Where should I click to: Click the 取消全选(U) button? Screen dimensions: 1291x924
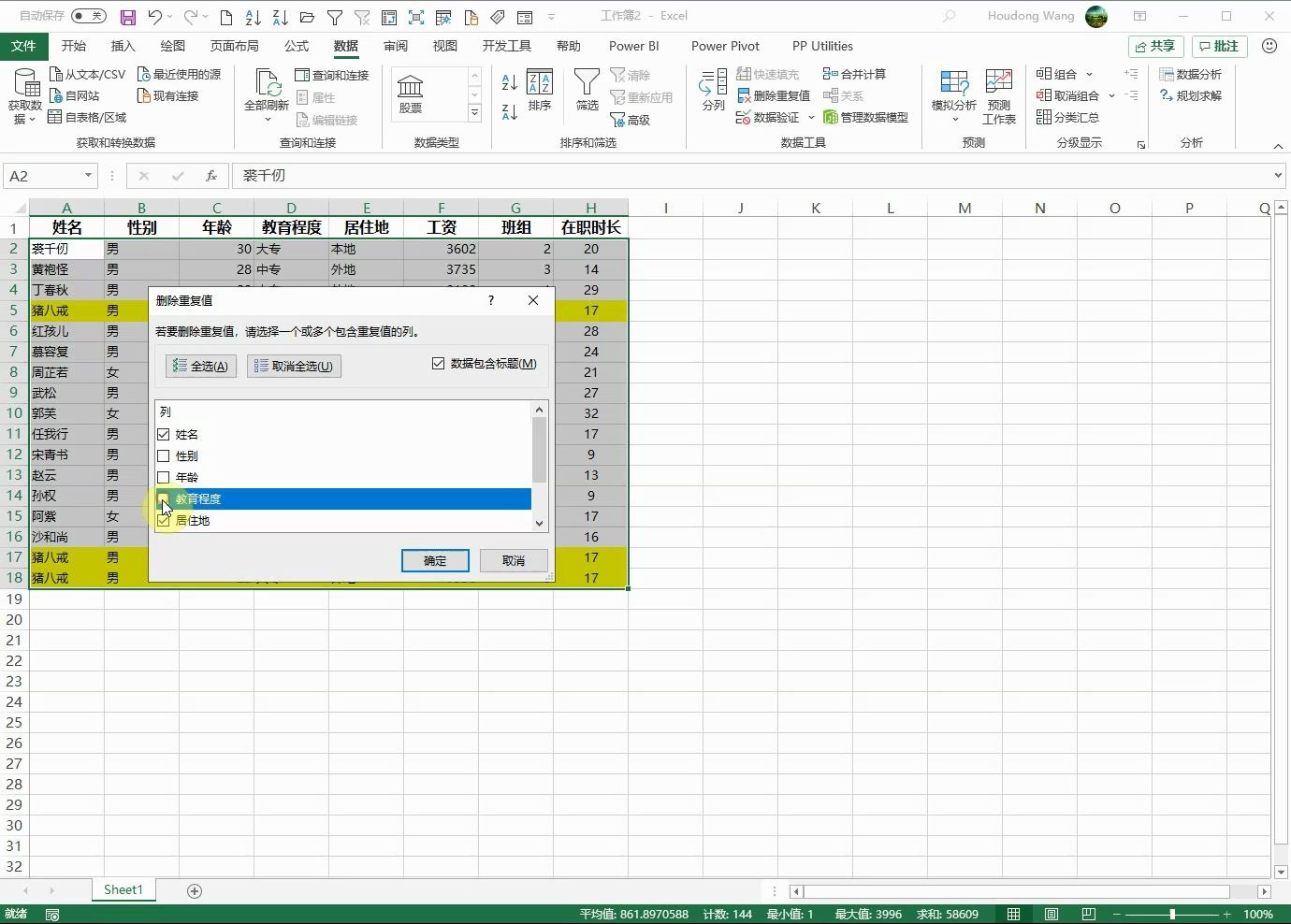point(295,367)
